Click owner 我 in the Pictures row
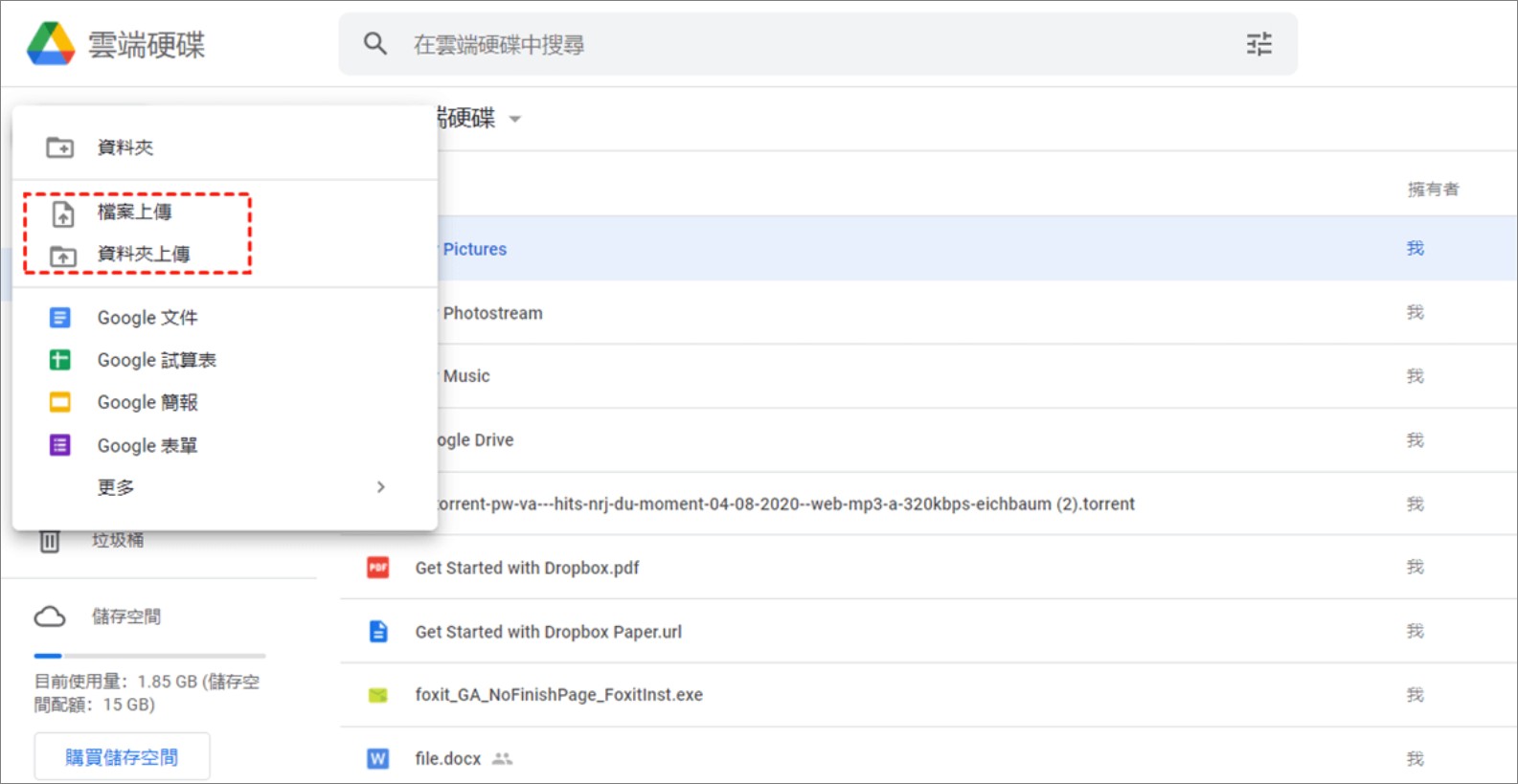The height and width of the screenshot is (784, 1518). coord(1416,249)
